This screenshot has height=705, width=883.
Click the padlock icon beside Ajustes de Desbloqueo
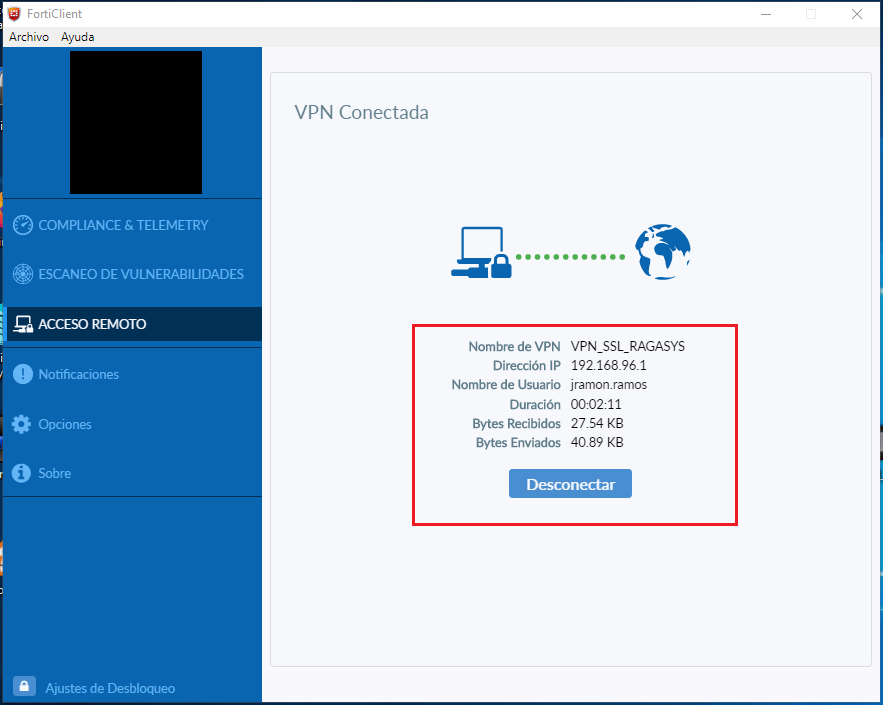pos(26,688)
